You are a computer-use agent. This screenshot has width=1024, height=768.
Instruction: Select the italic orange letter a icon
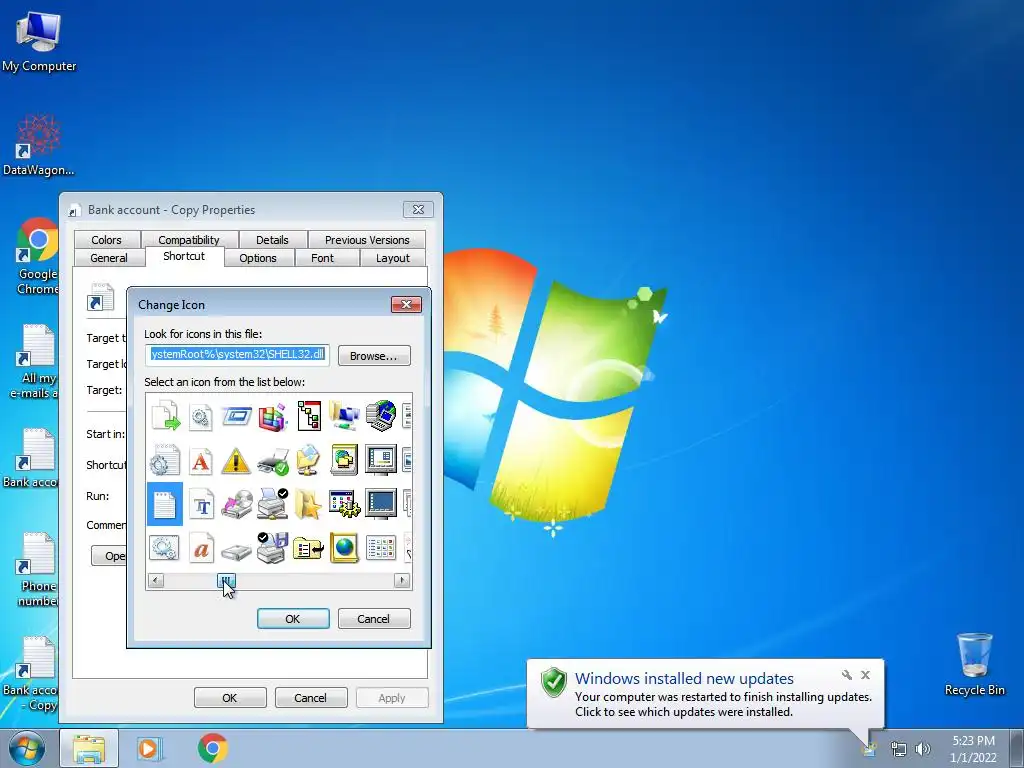point(201,548)
